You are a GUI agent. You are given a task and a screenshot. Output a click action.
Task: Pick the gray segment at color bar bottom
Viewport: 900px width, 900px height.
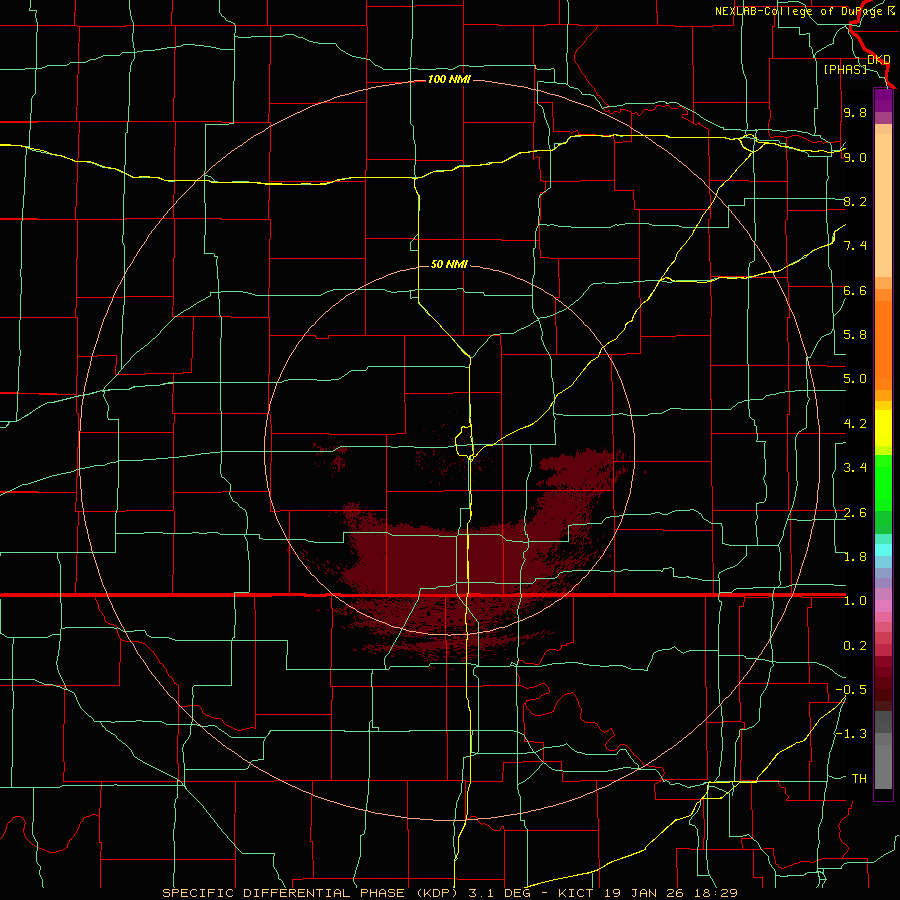point(883,766)
